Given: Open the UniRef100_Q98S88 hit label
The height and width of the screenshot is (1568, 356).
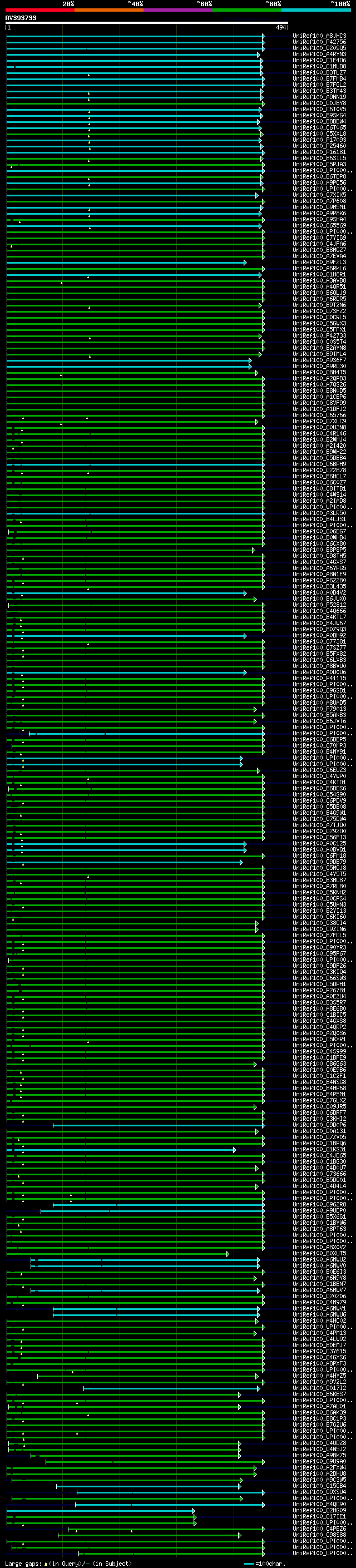Looking at the screenshot, I should (x=319, y=1535).
